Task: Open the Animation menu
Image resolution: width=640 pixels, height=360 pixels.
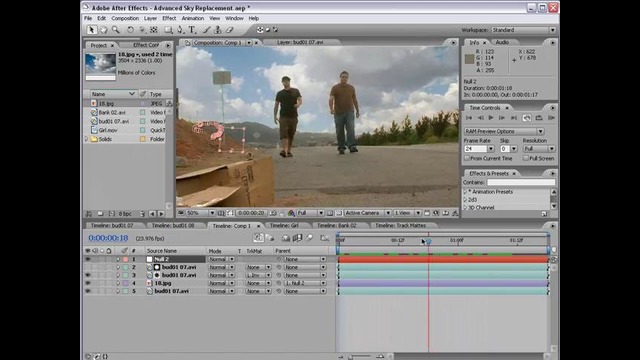Action: tap(193, 18)
